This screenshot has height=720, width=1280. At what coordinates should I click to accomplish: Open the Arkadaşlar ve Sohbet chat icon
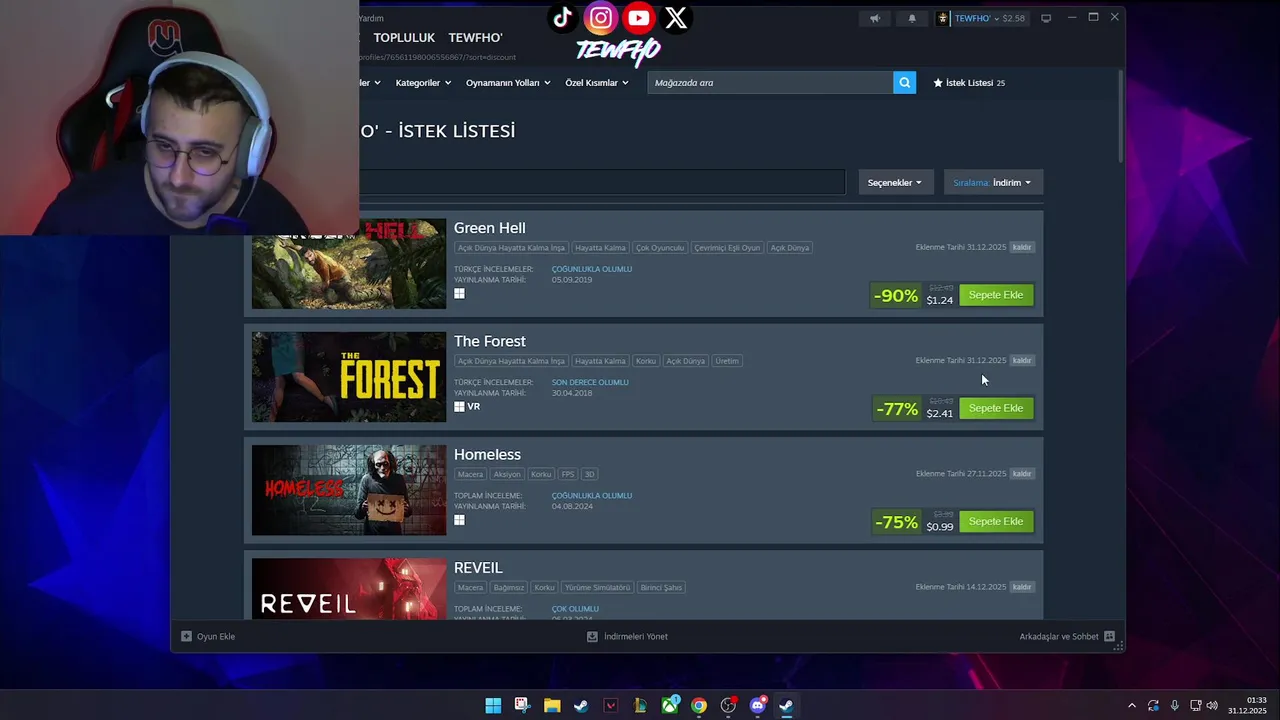tap(1109, 636)
